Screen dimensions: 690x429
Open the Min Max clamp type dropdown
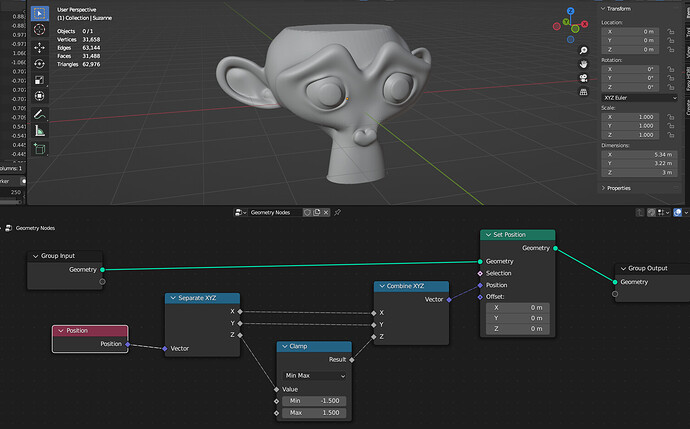coord(315,376)
